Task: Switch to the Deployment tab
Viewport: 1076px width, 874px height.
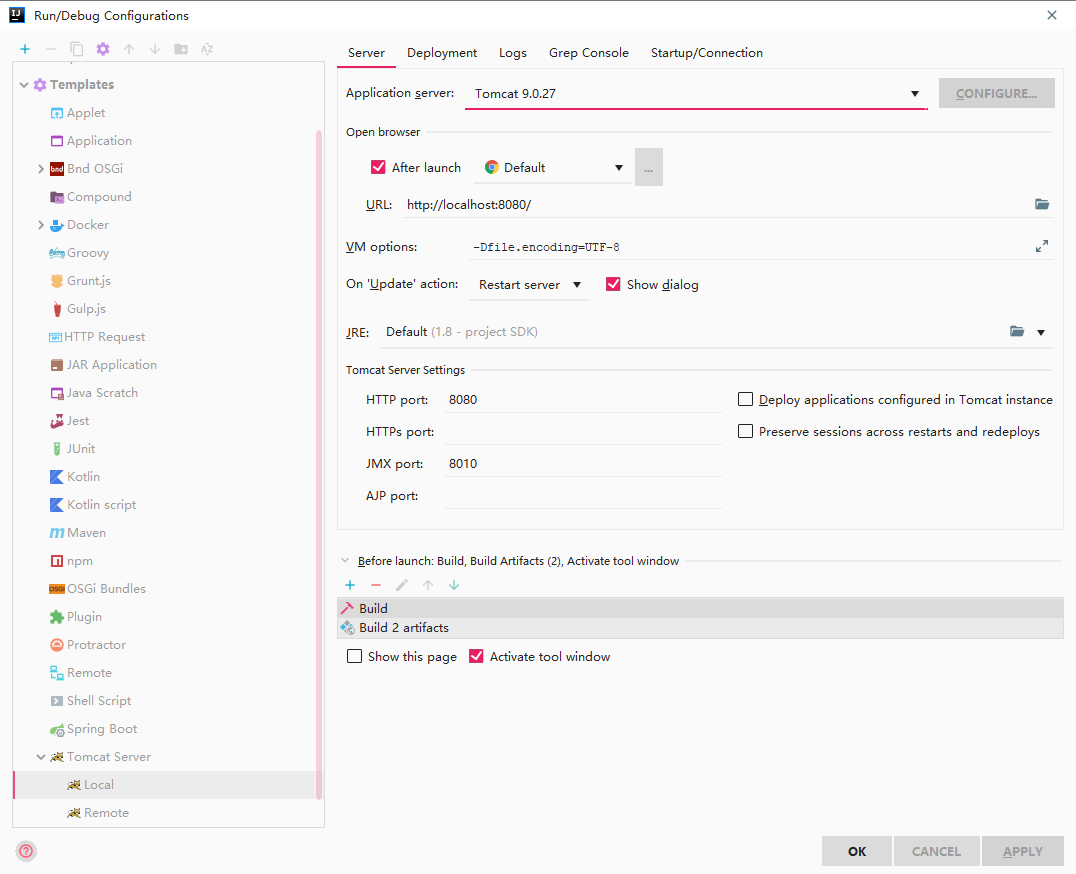Action: pos(442,53)
